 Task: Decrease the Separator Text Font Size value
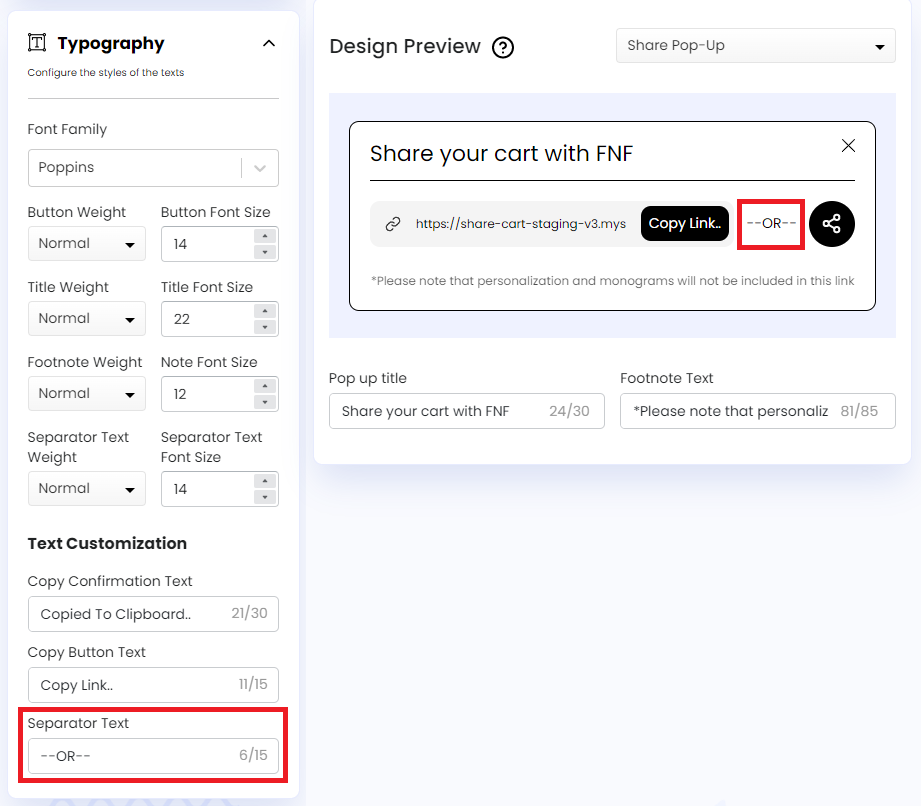[265, 497]
